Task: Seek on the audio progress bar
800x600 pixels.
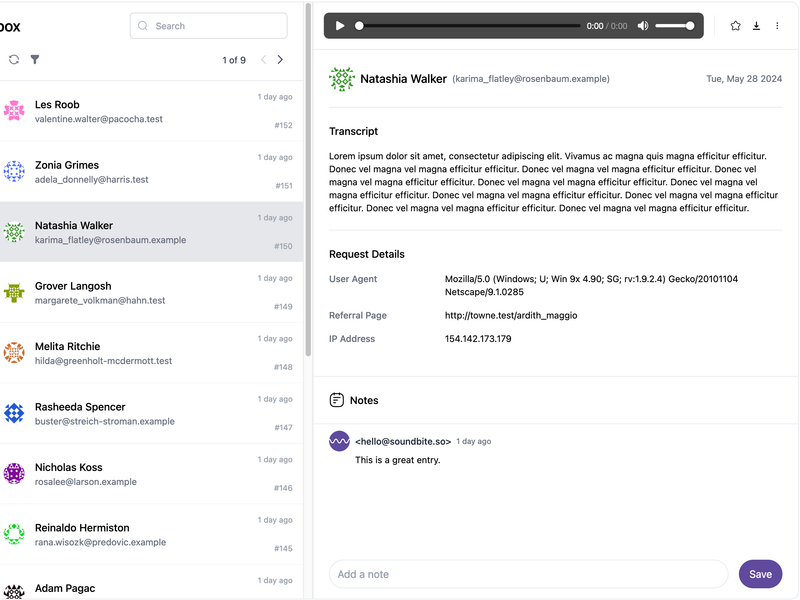Action: 469,26
